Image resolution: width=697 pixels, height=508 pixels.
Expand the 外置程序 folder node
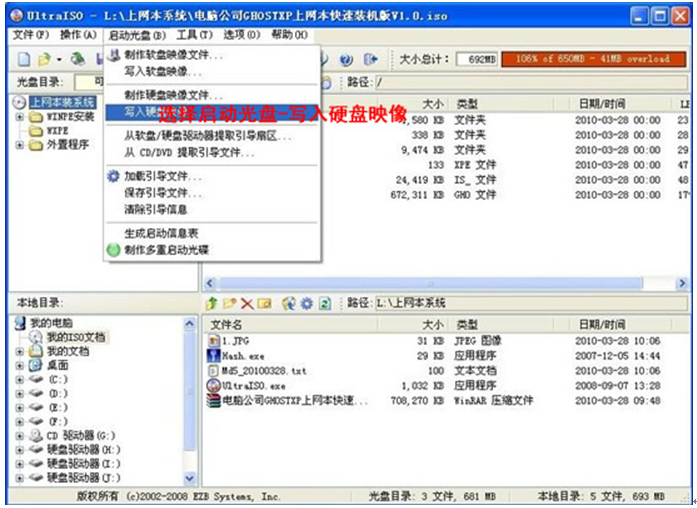pos(20,145)
